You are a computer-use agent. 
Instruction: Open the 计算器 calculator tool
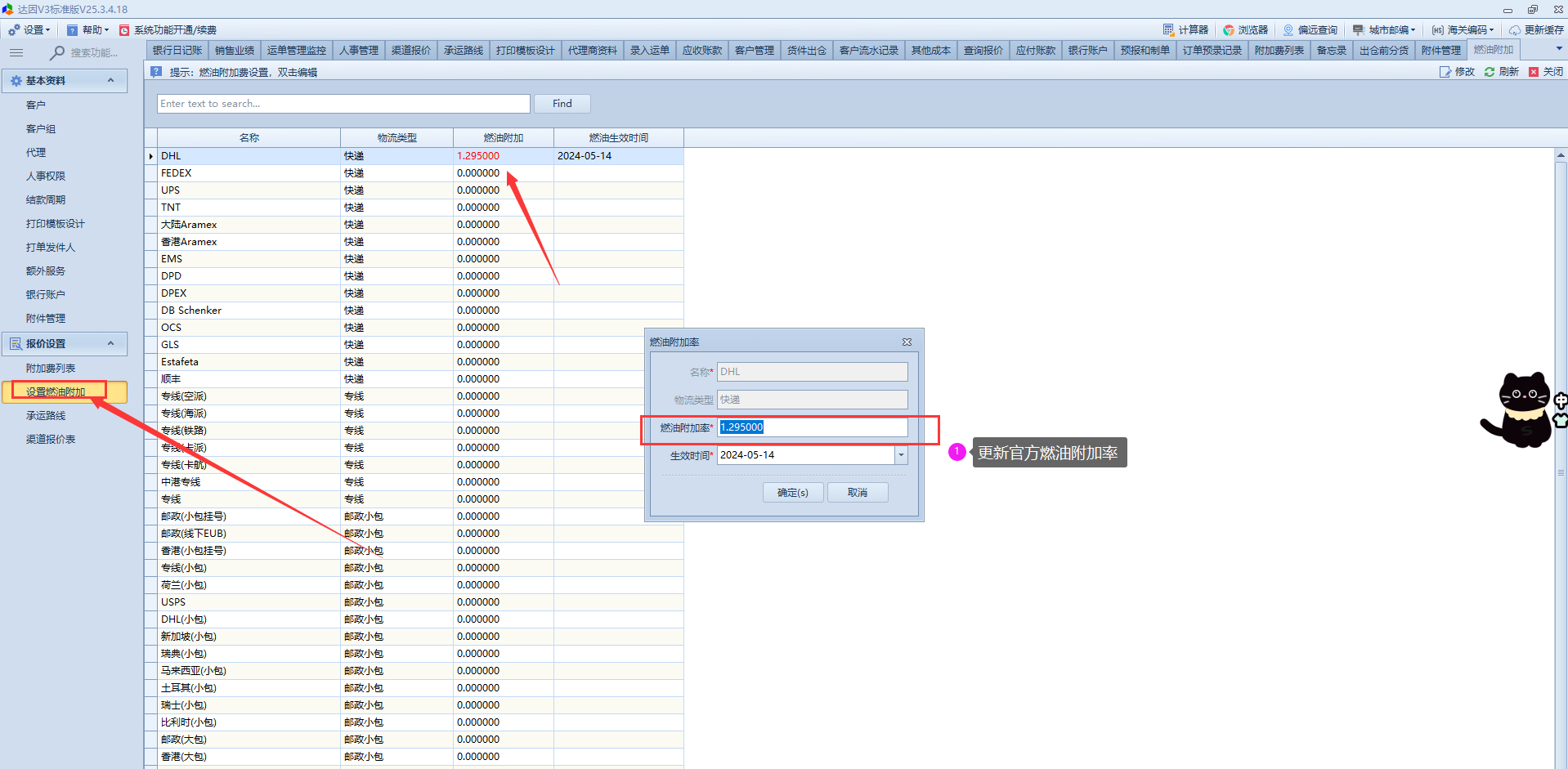pyautogui.click(x=1185, y=30)
